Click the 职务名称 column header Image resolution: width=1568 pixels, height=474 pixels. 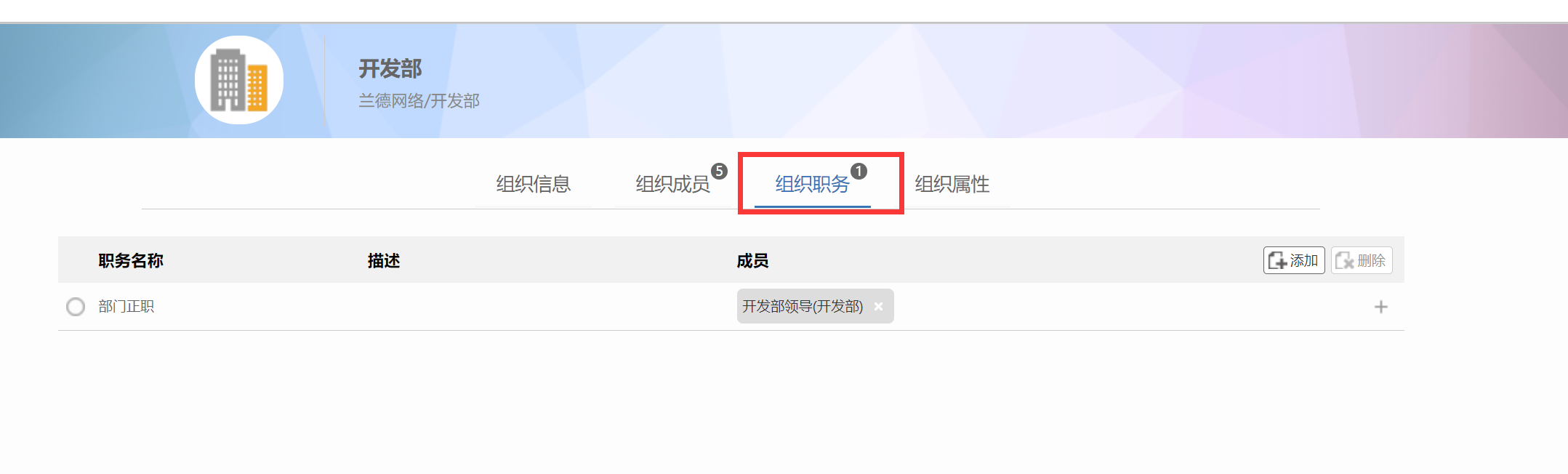tap(131, 260)
